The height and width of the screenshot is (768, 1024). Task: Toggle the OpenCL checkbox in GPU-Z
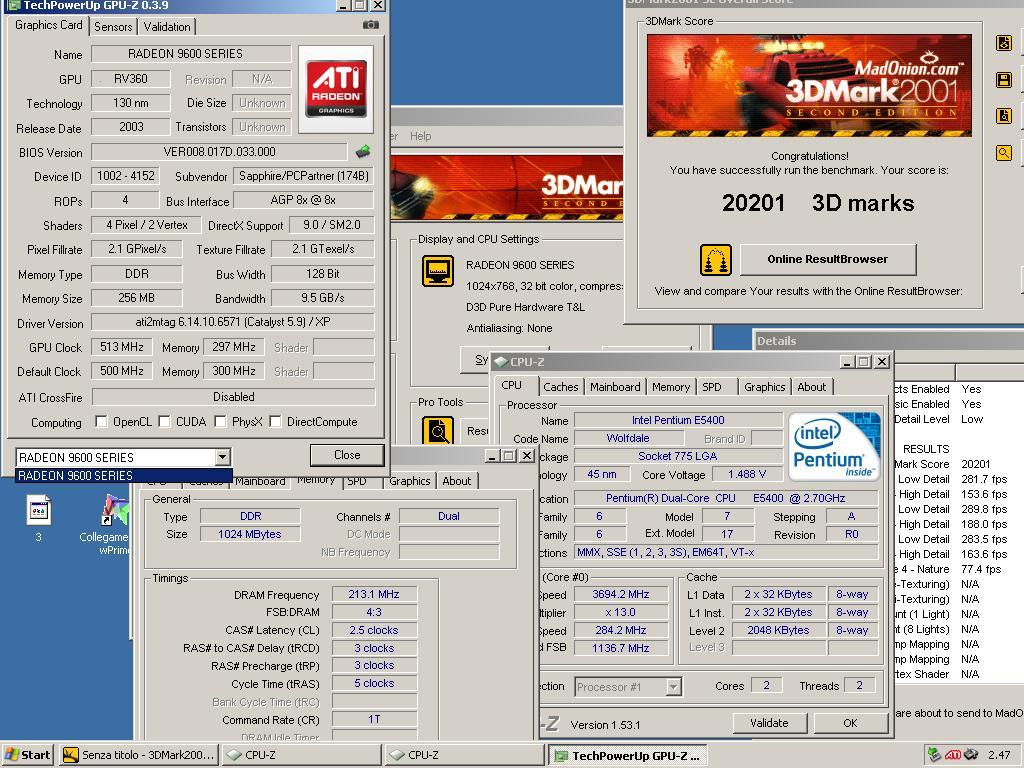pos(101,422)
